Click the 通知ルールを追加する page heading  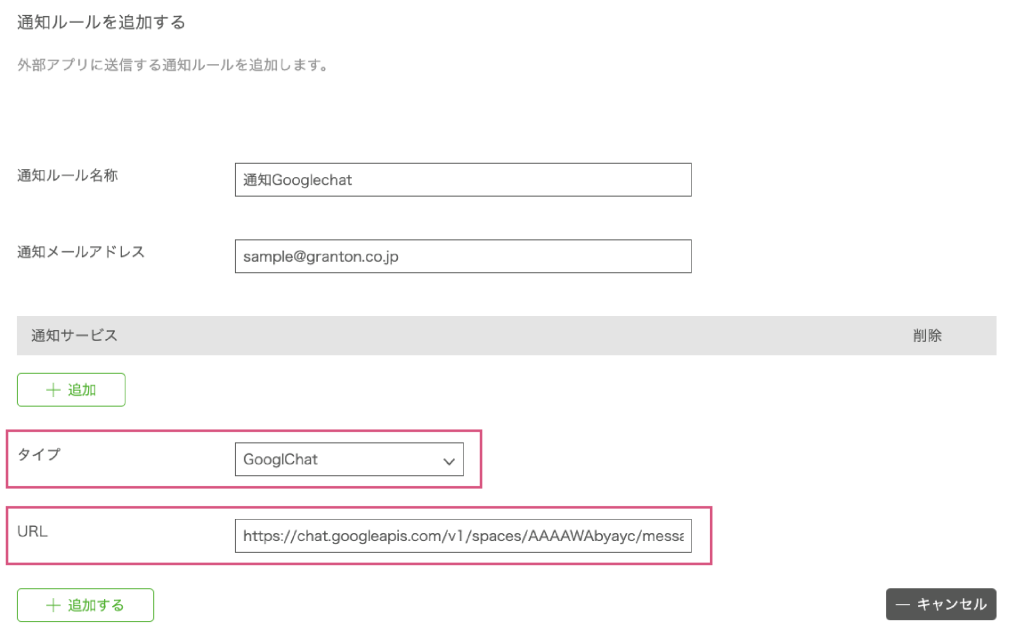pyautogui.click(x=102, y=21)
